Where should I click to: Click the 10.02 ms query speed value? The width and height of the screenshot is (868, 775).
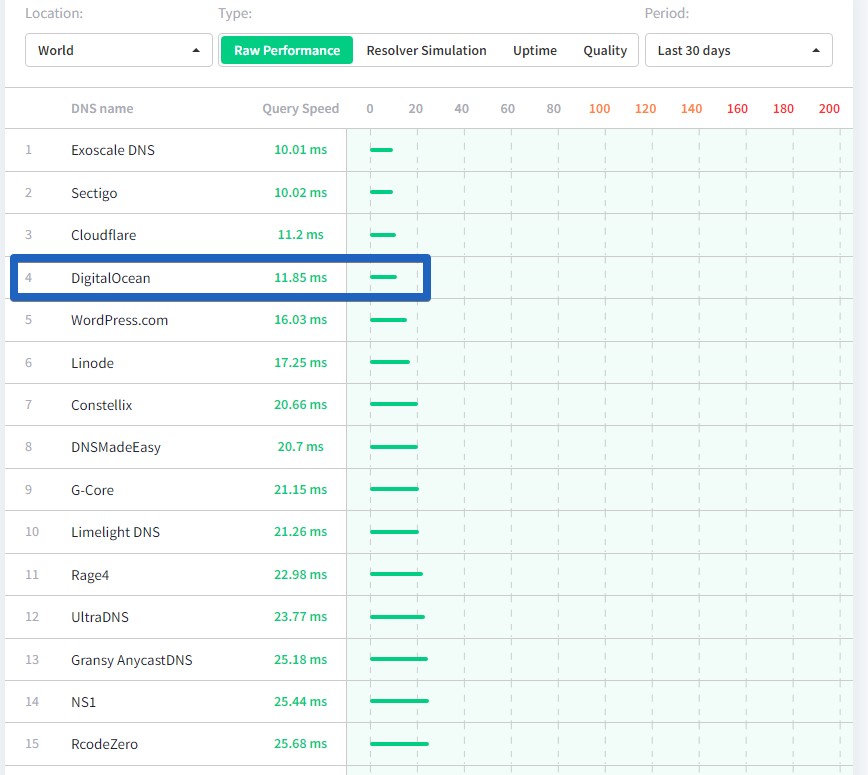301,193
